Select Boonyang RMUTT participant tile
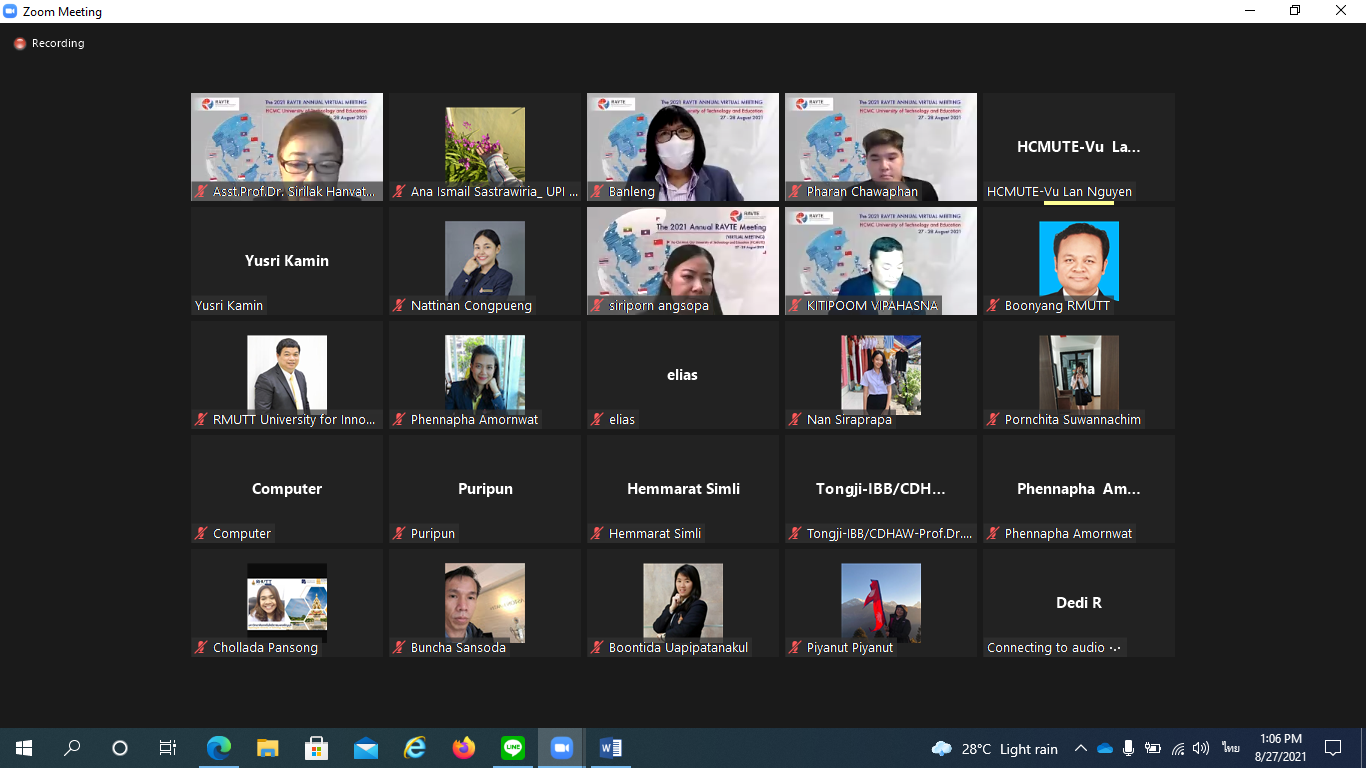Viewport: 1366px width, 768px height. coord(1079,261)
